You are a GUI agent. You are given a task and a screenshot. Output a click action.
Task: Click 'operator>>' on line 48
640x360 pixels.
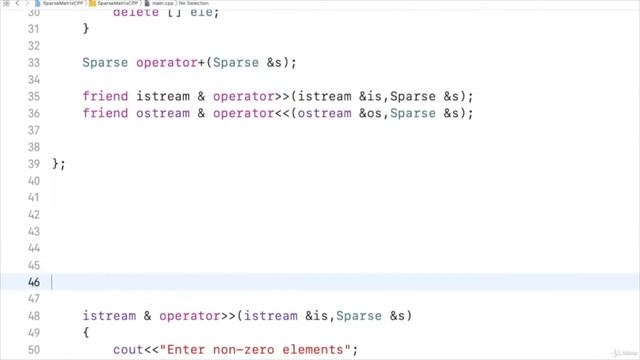[197, 316]
